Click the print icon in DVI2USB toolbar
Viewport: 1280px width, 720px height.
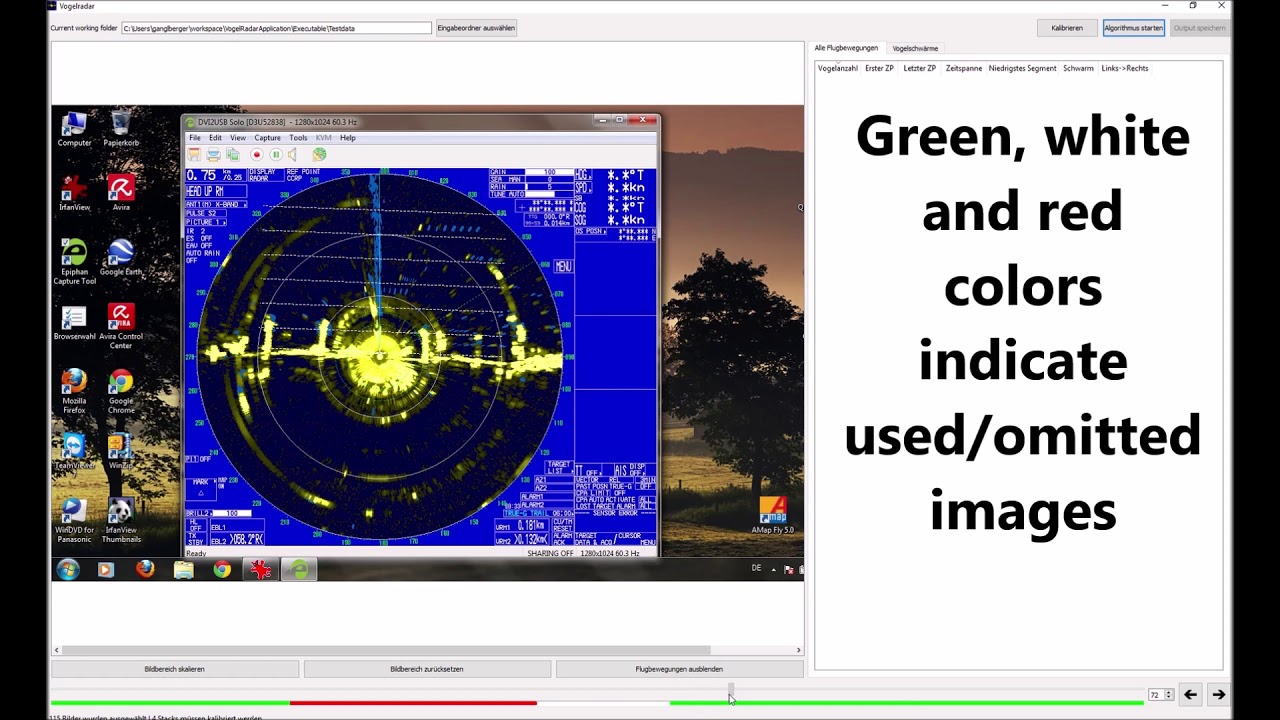pyautogui.click(x=213, y=155)
